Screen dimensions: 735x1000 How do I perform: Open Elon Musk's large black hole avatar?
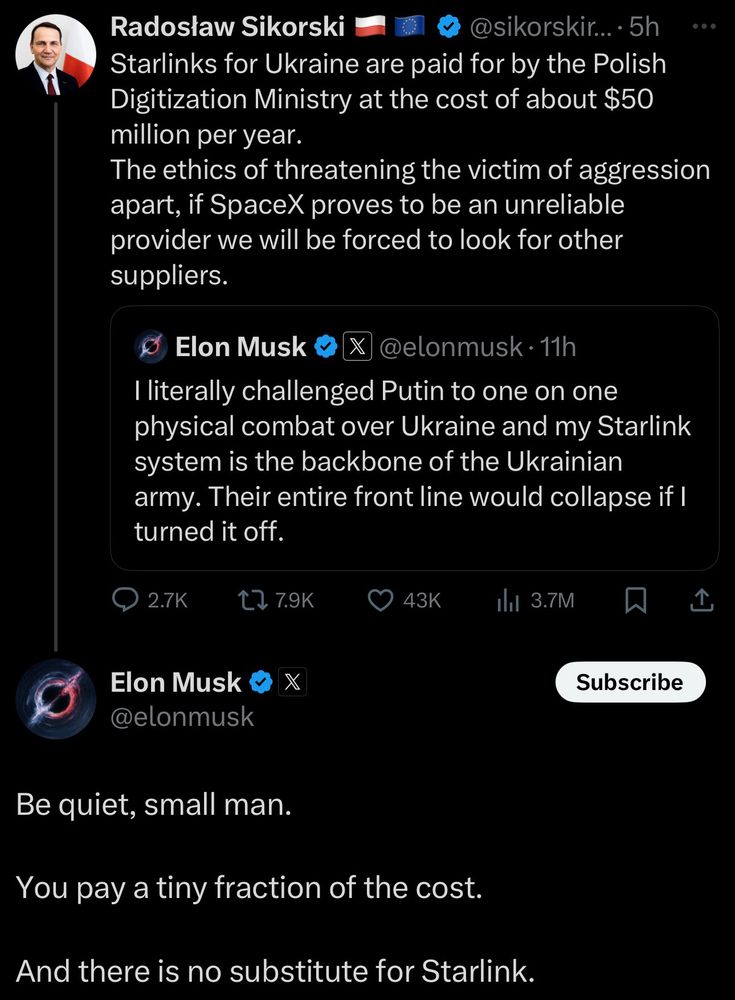[56, 699]
